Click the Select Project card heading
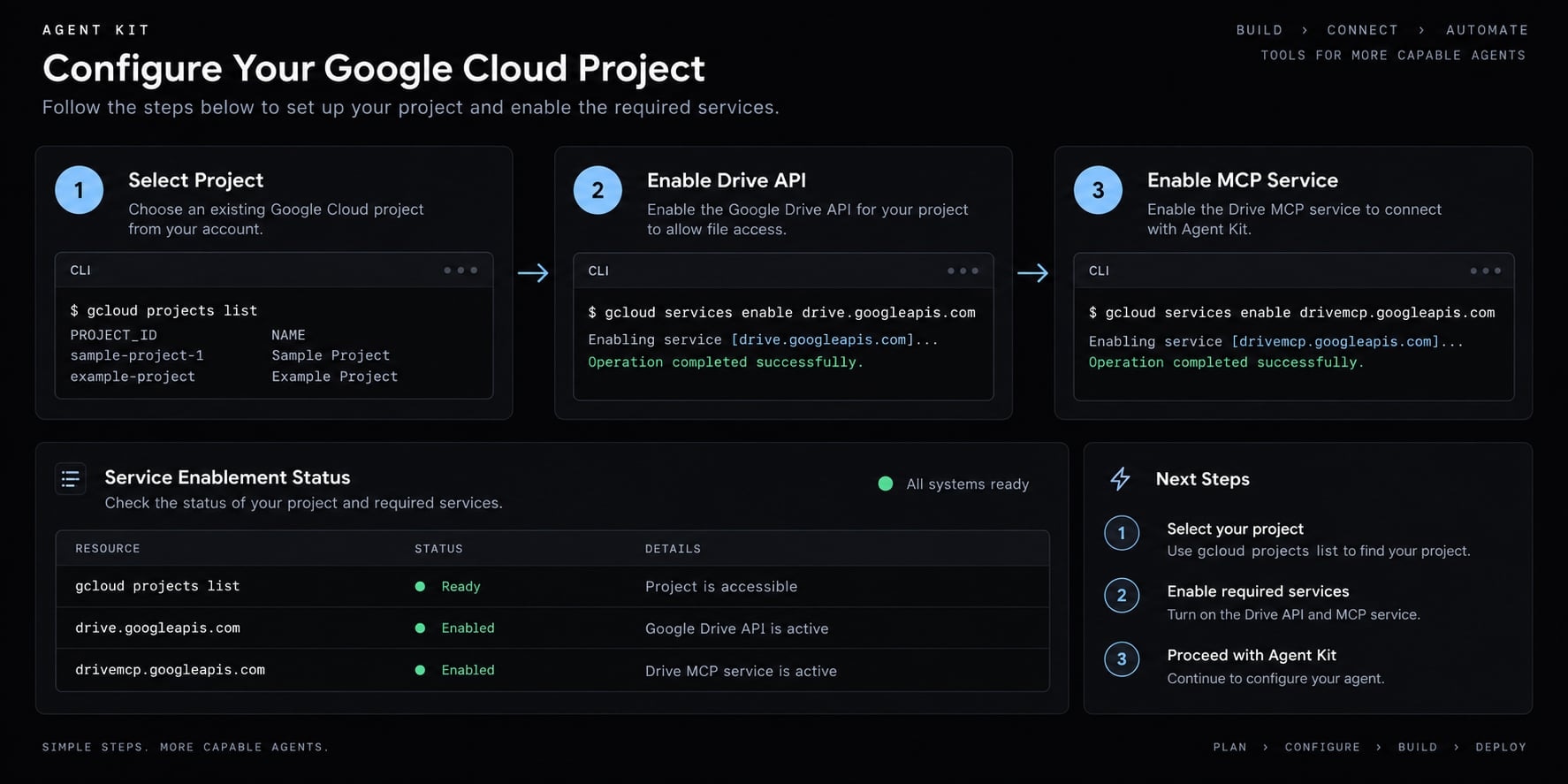 pyautogui.click(x=195, y=180)
